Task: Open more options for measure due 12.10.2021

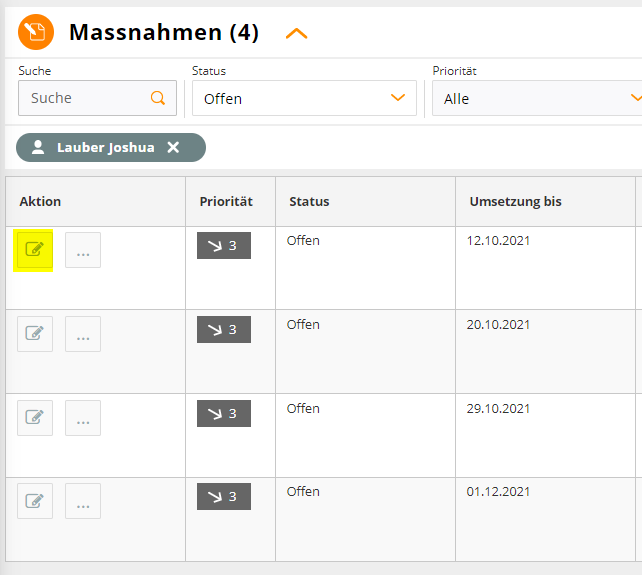Action: tap(83, 250)
